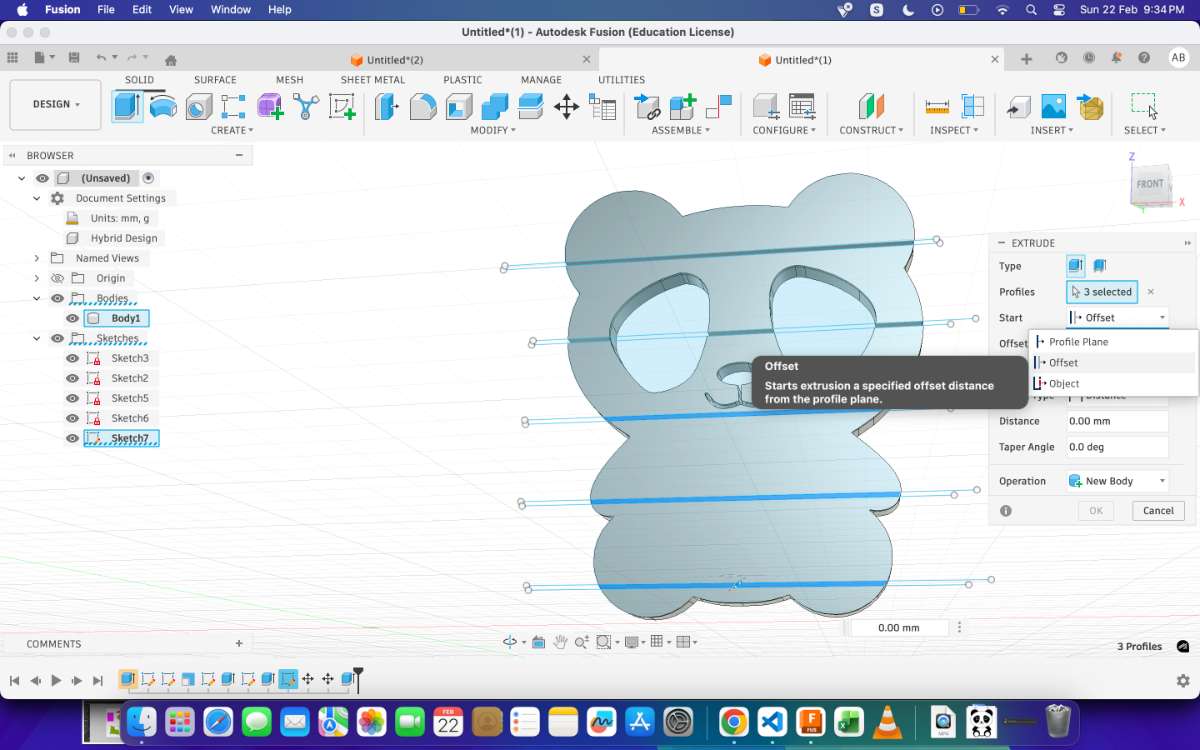The width and height of the screenshot is (1200, 750).
Task: Open timeline settings gear icon
Action: tap(1183, 680)
